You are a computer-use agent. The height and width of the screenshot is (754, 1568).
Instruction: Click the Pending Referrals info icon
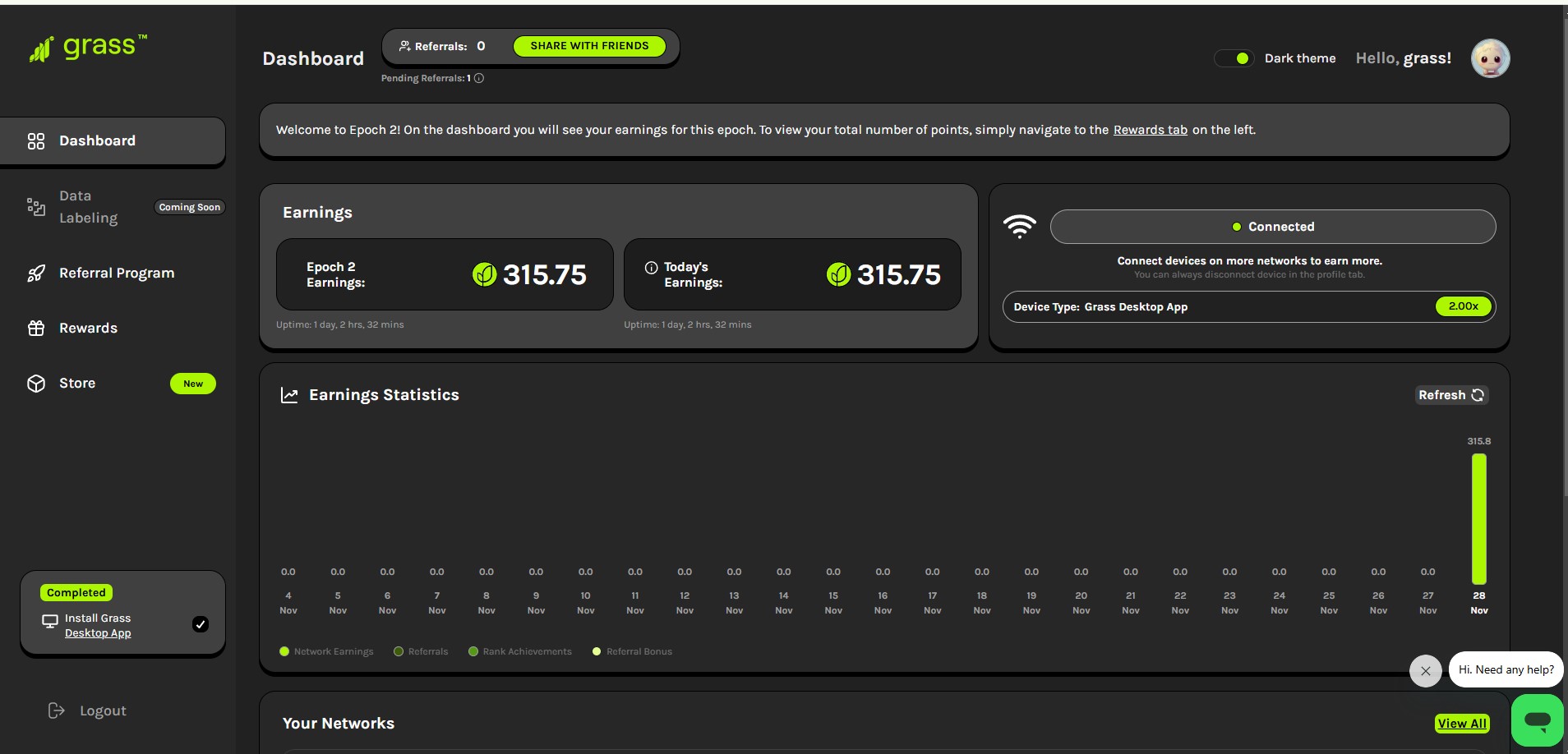pos(479,78)
